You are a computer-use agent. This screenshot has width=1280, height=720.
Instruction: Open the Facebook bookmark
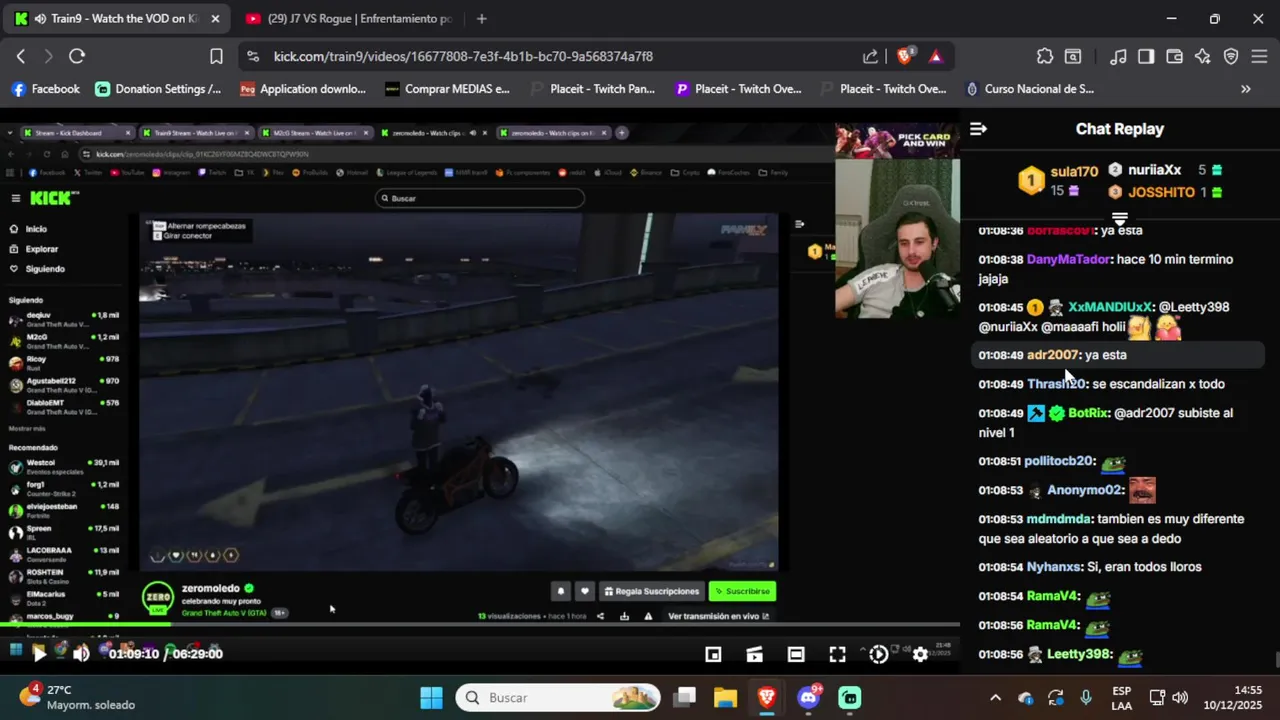[46, 89]
